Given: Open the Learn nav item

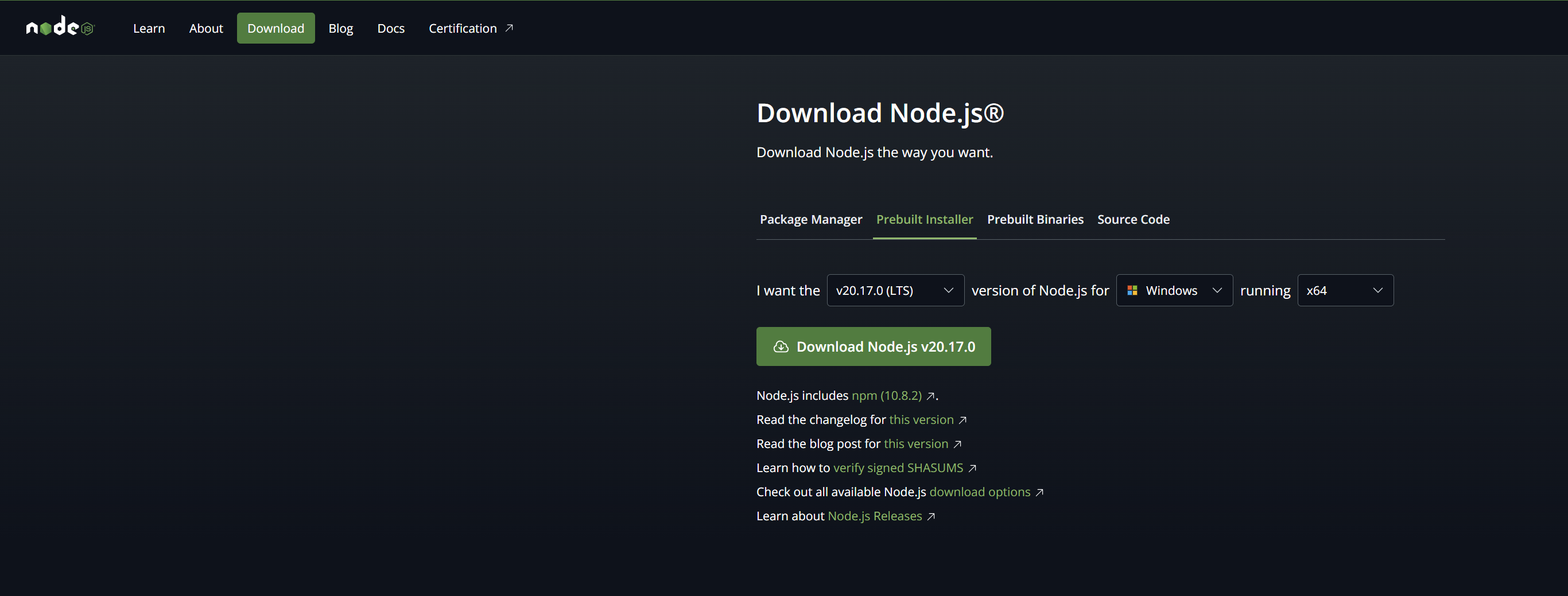Looking at the screenshot, I should (x=149, y=28).
